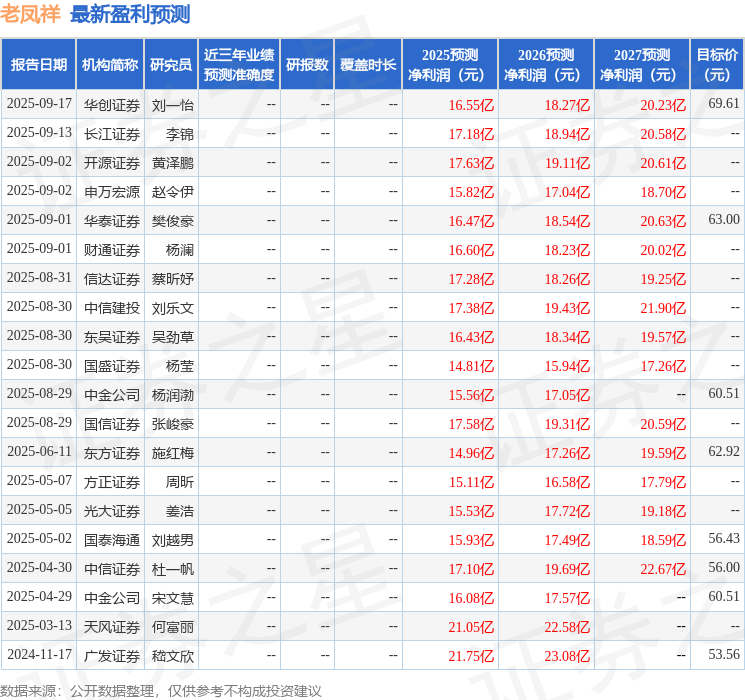Select 国盛证券 institution cell
This screenshot has height=700, width=745.
tap(112, 366)
